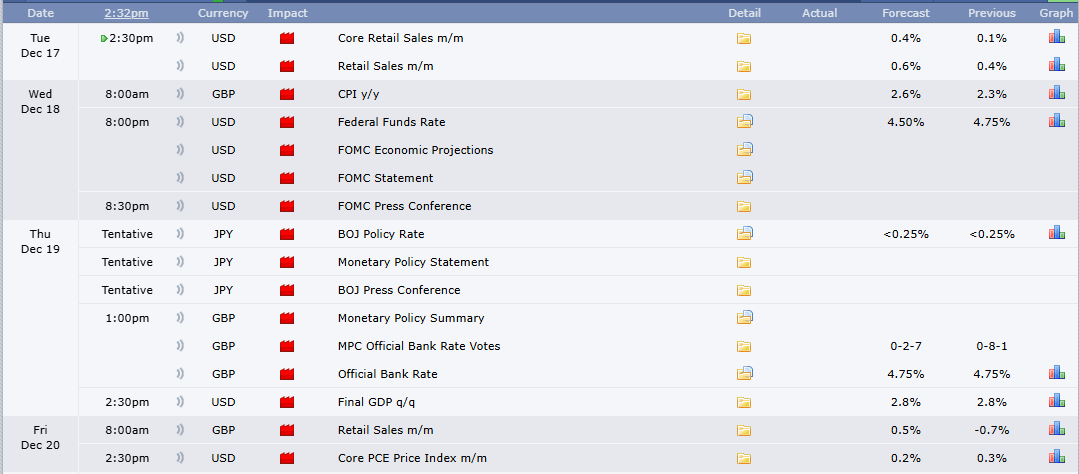The height and width of the screenshot is (474, 1079).
Task: Click the Date column header
Action: pos(39,13)
